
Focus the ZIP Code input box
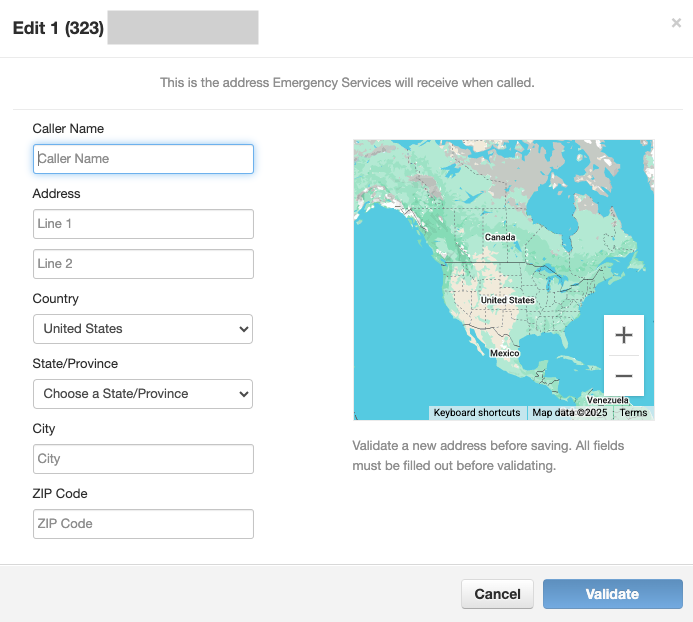[x=143, y=524]
